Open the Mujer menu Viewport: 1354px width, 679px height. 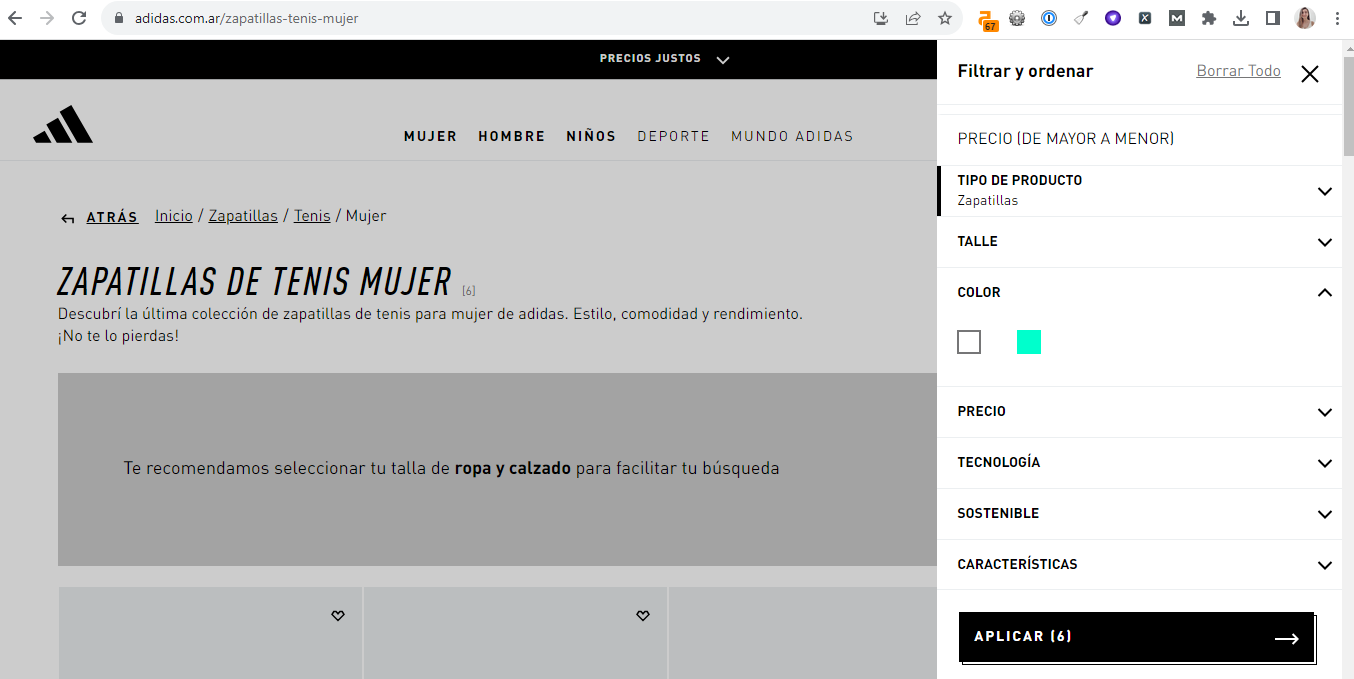[x=431, y=136]
